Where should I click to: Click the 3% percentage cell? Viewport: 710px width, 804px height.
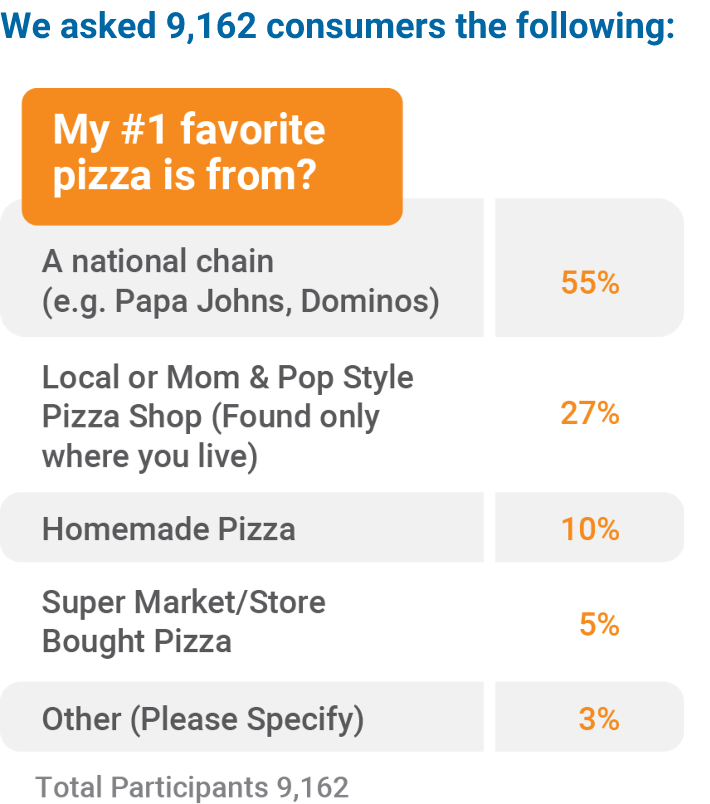[590, 717]
